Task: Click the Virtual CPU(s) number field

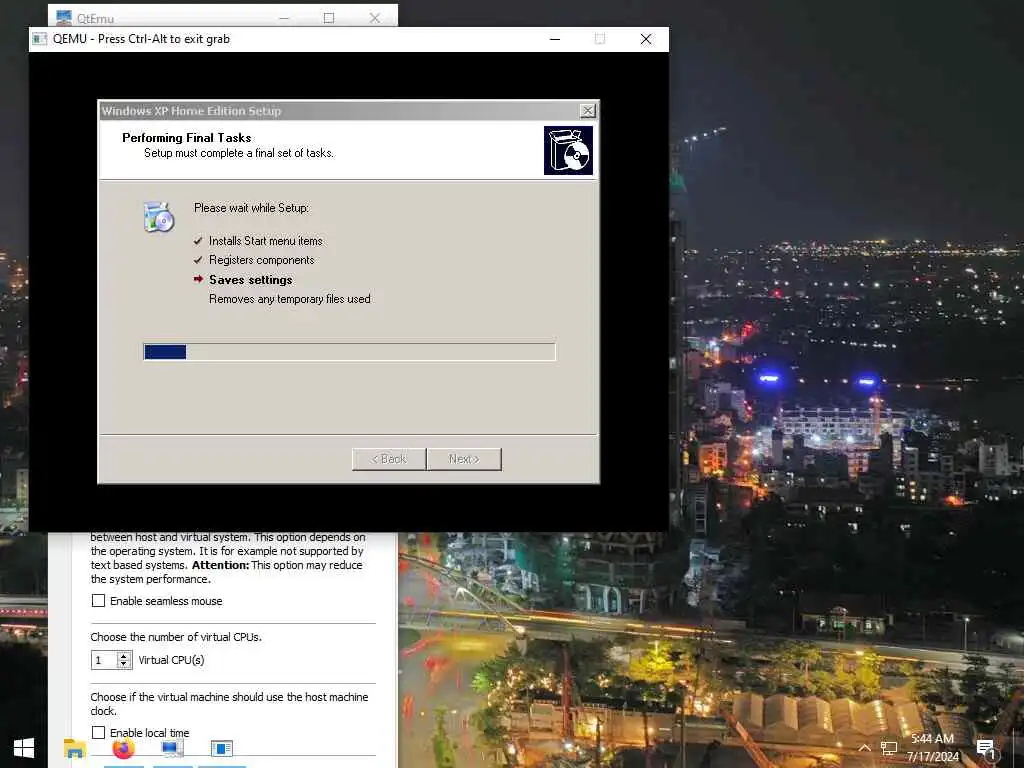Action: [104, 660]
